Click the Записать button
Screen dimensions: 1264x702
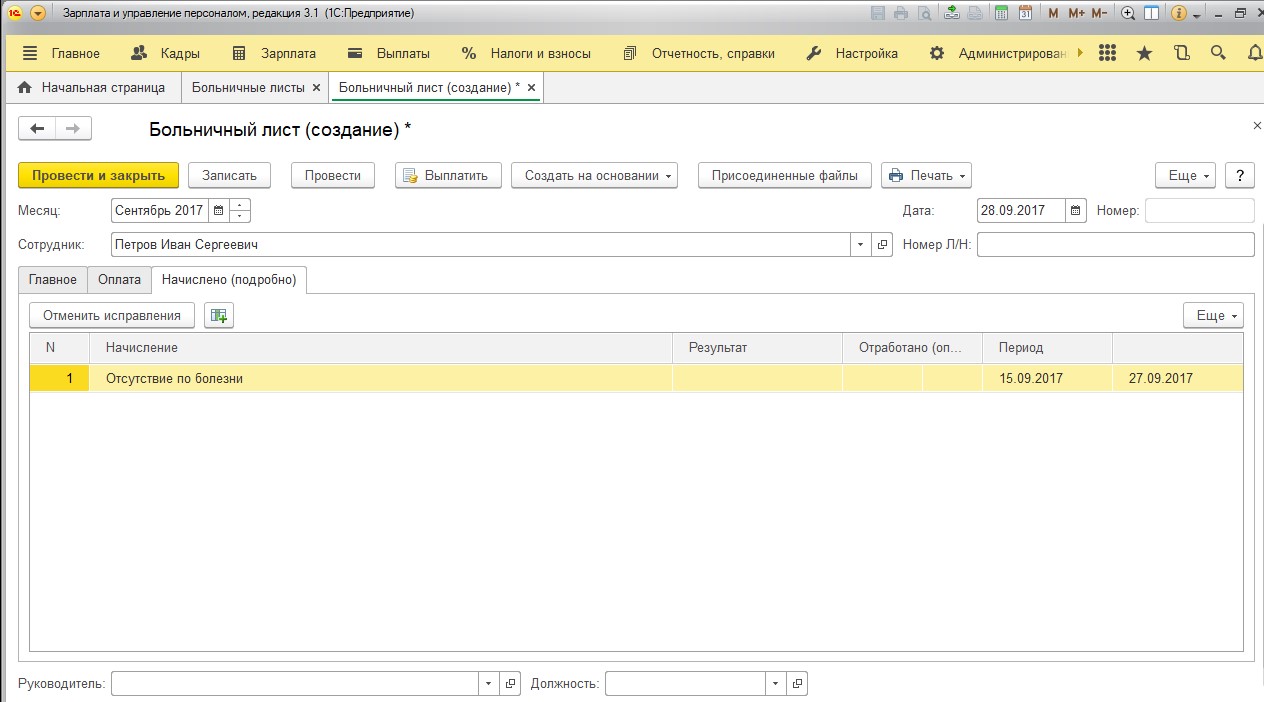pos(229,175)
